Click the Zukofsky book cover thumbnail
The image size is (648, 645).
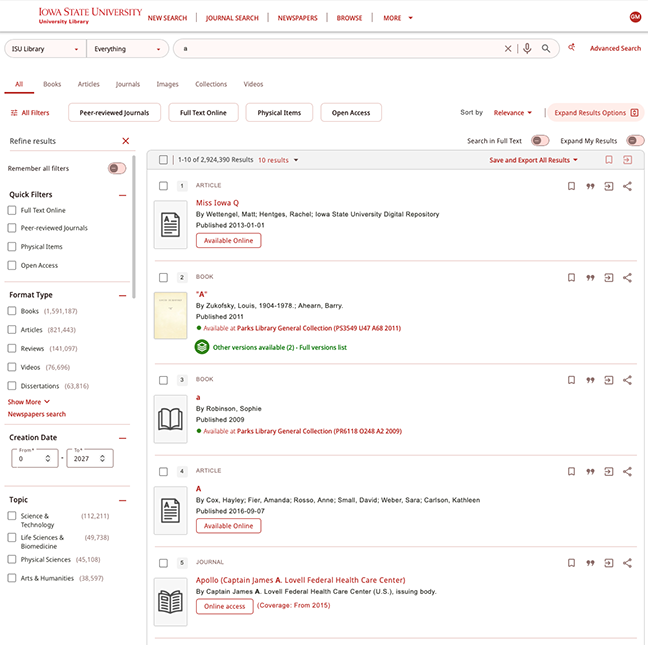click(170, 315)
